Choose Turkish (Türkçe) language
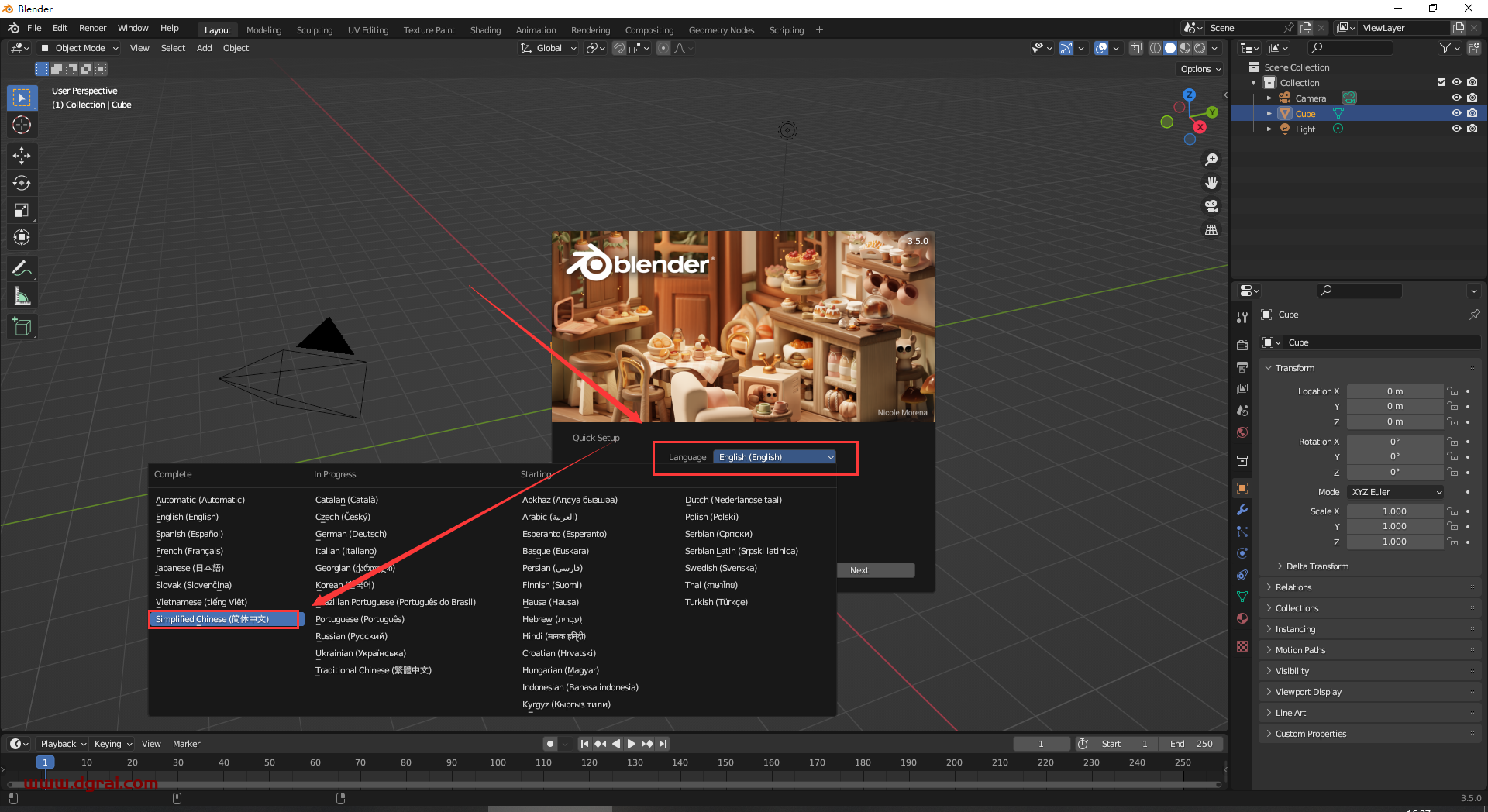 [x=716, y=602]
